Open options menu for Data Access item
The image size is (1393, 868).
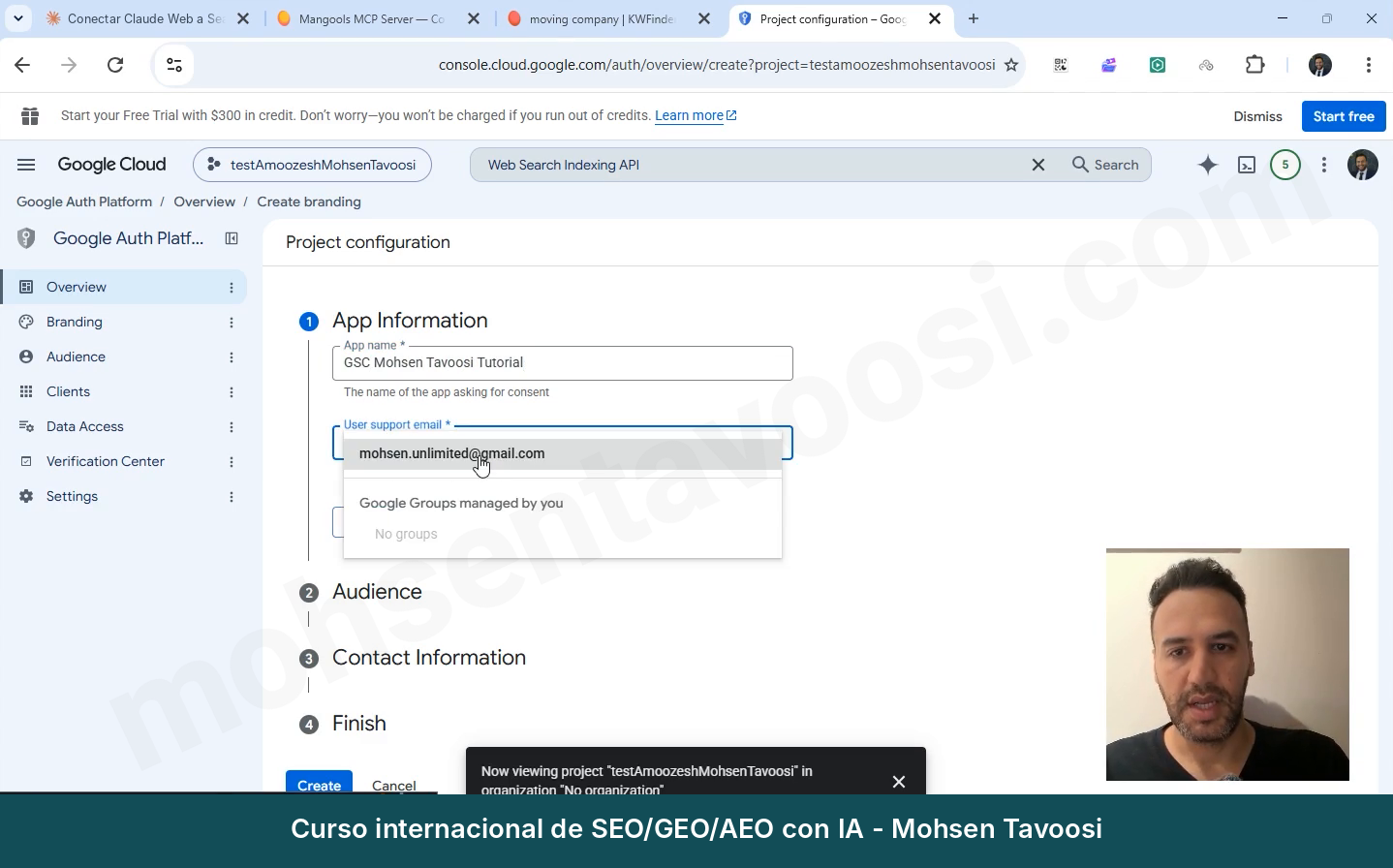(x=232, y=427)
